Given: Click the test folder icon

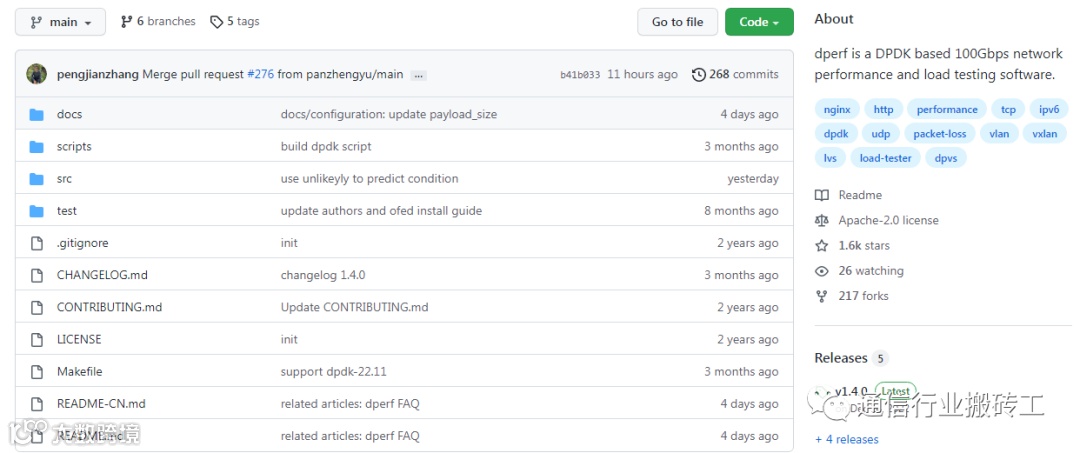Looking at the screenshot, I should pyautogui.click(x=37, y=211).
